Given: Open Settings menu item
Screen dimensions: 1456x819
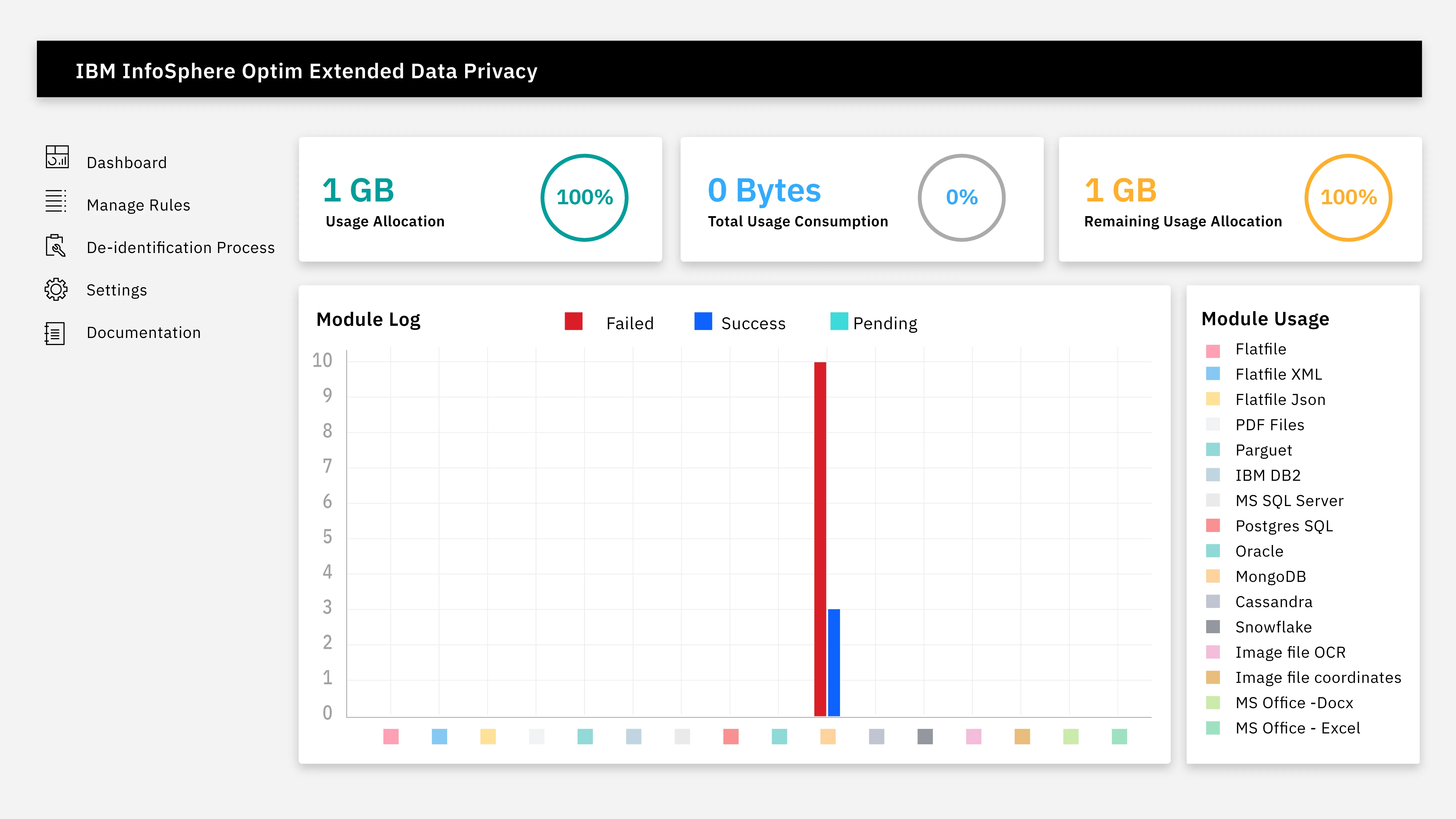Looking at the screenshot, I should (117, 290).
